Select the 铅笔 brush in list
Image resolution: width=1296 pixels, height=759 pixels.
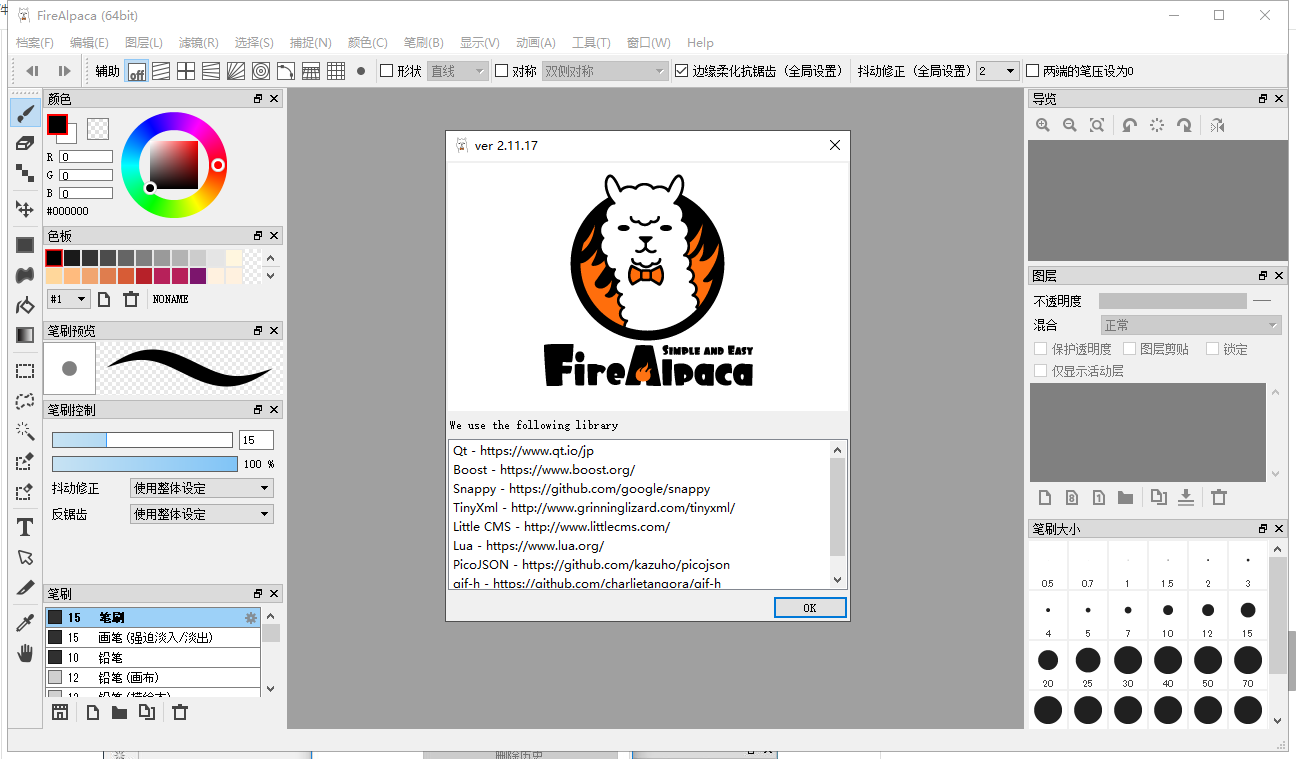click(153, 658)
